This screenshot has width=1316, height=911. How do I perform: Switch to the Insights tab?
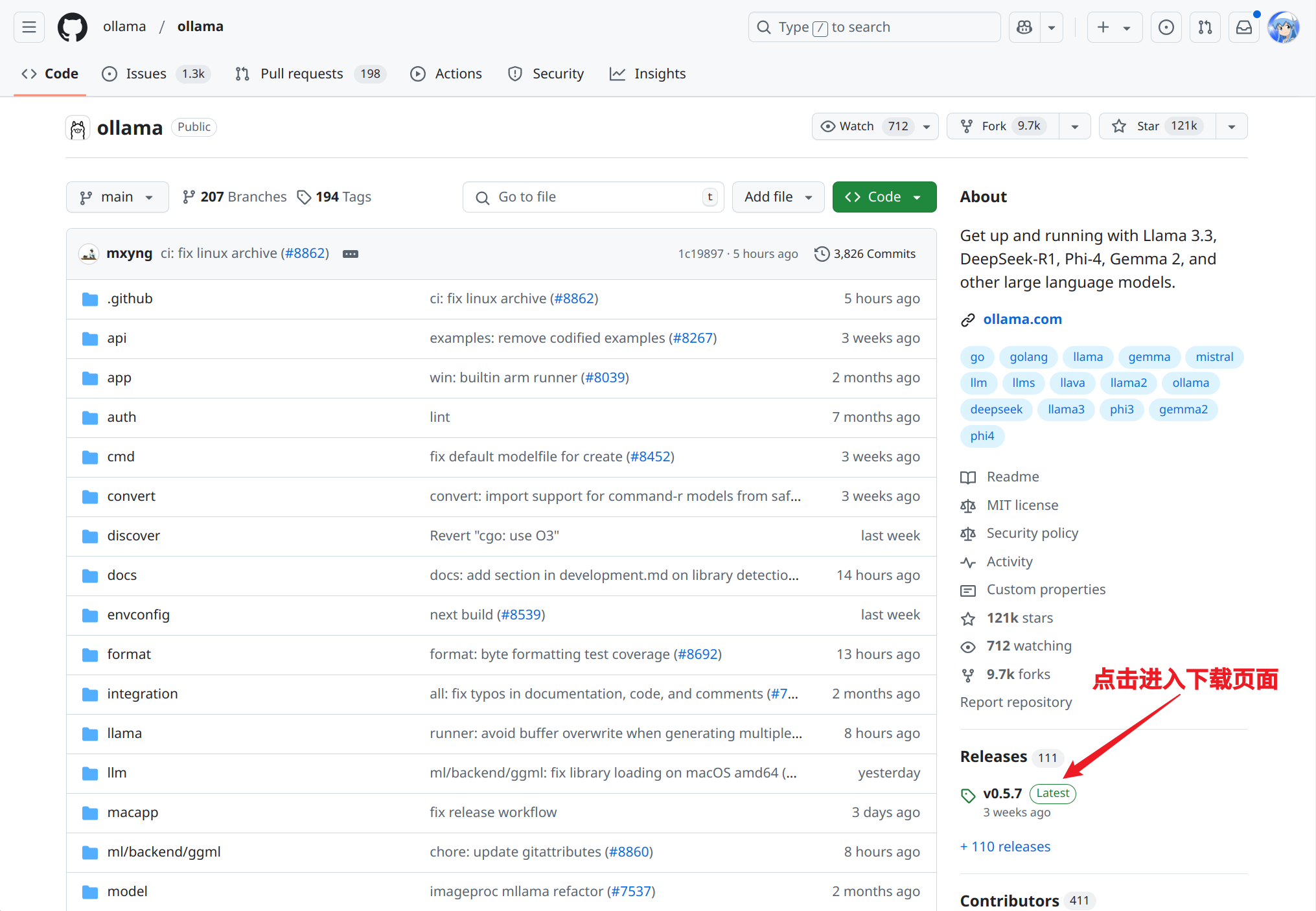(x=647, y=74)
